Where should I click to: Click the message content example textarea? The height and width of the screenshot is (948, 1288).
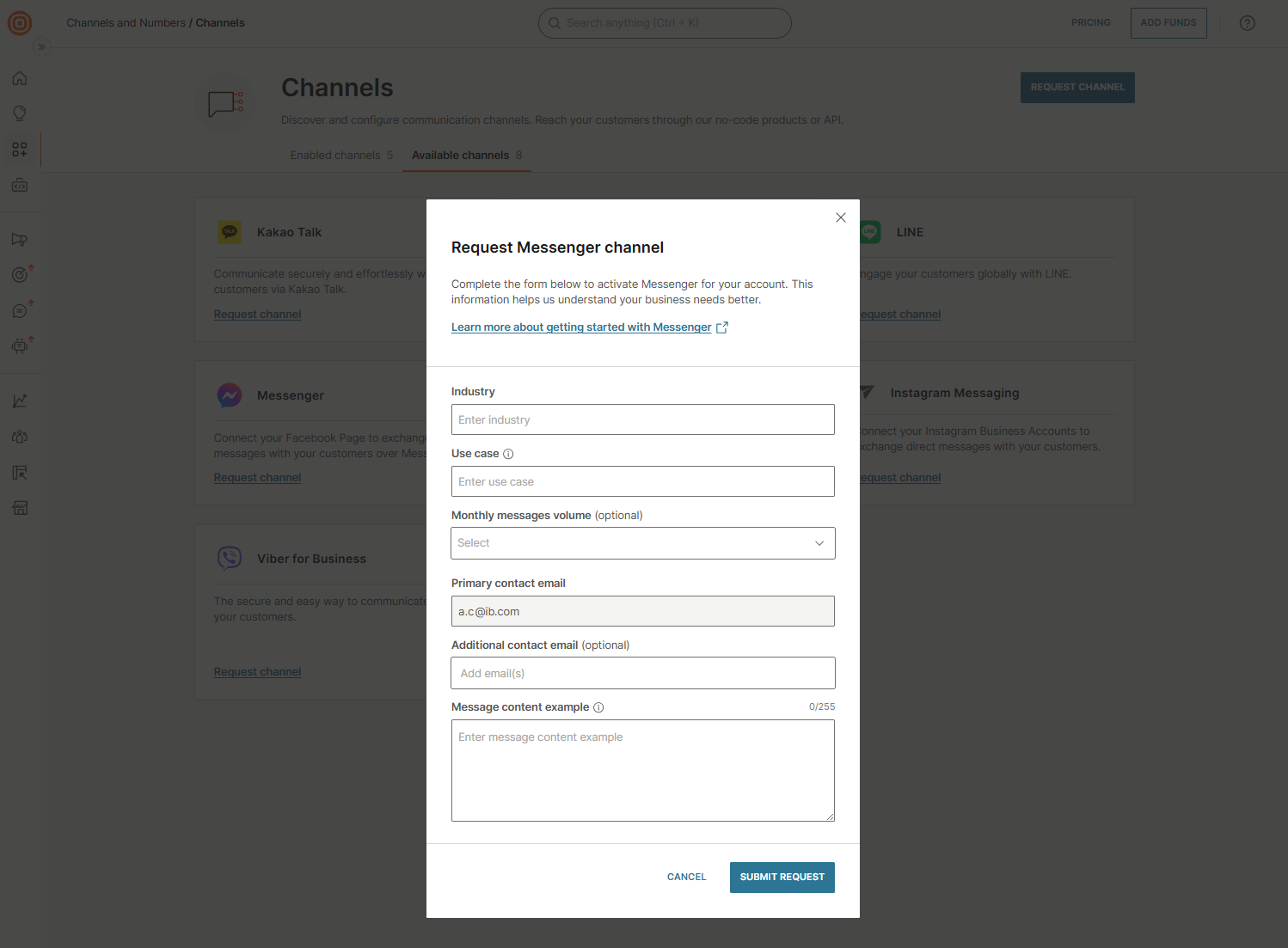pos(642,770)
